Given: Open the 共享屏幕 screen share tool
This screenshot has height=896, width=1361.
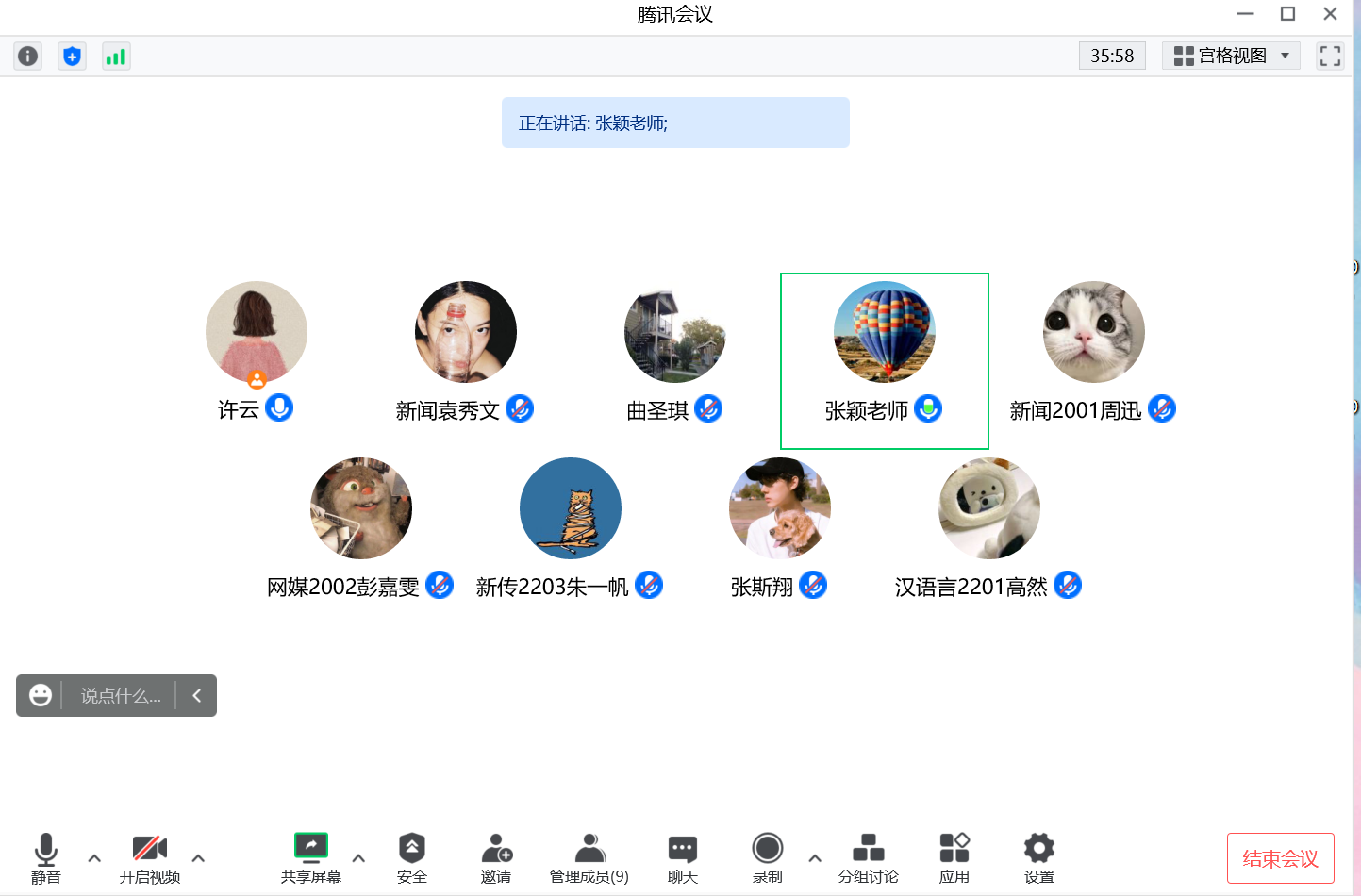Looking at the screenshot, I should [x=311, y=857].
